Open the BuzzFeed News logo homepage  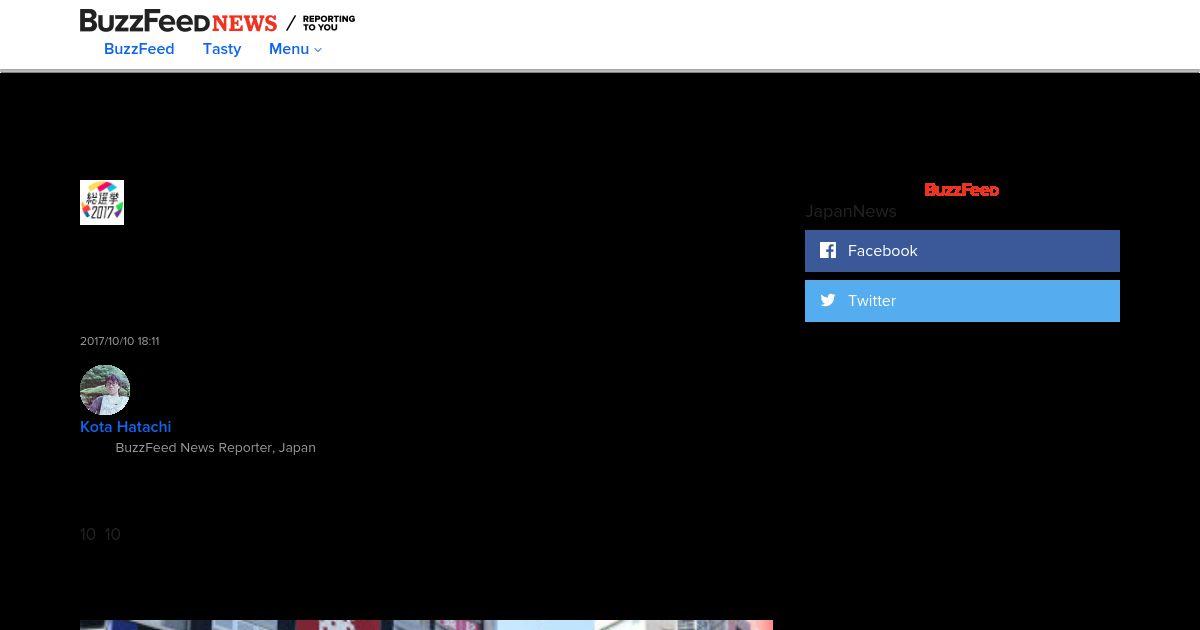pos(178,21)
